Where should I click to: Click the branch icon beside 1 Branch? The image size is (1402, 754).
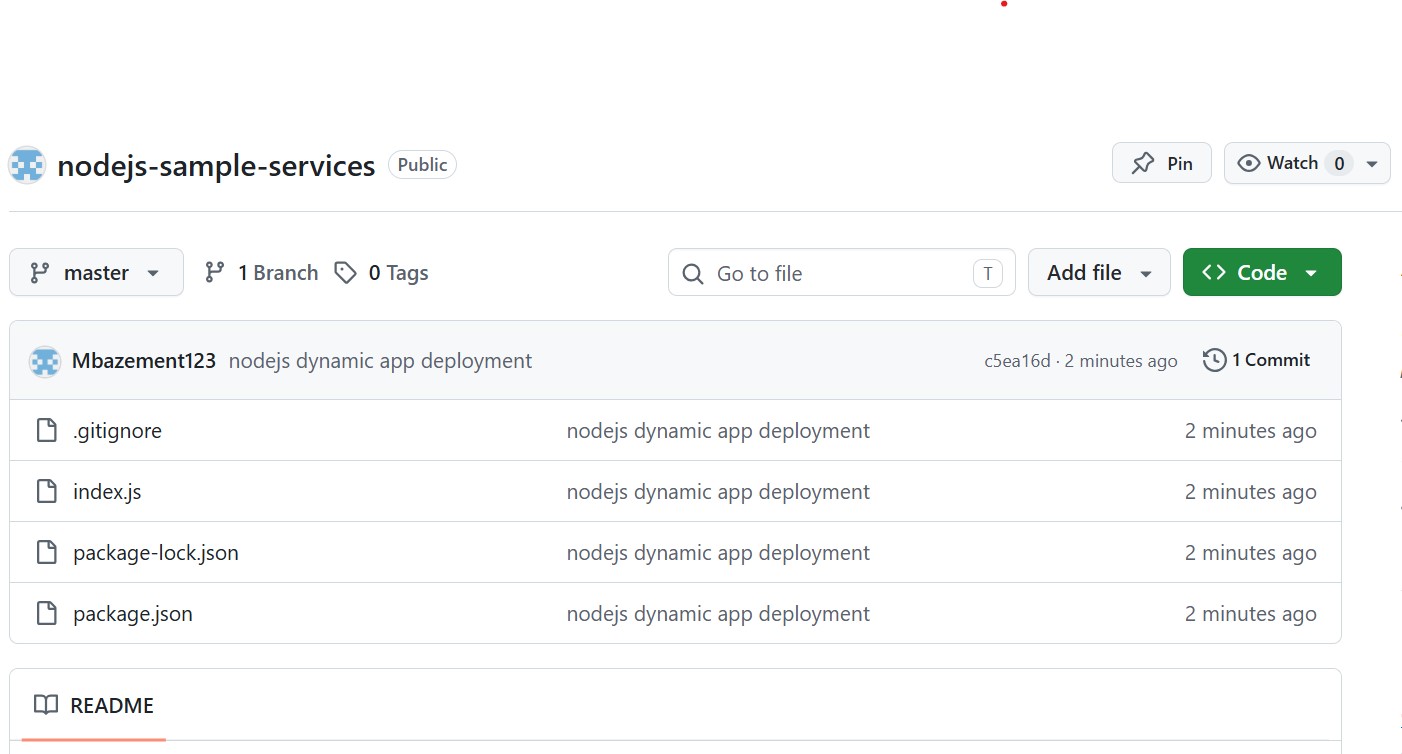(214, 273)
